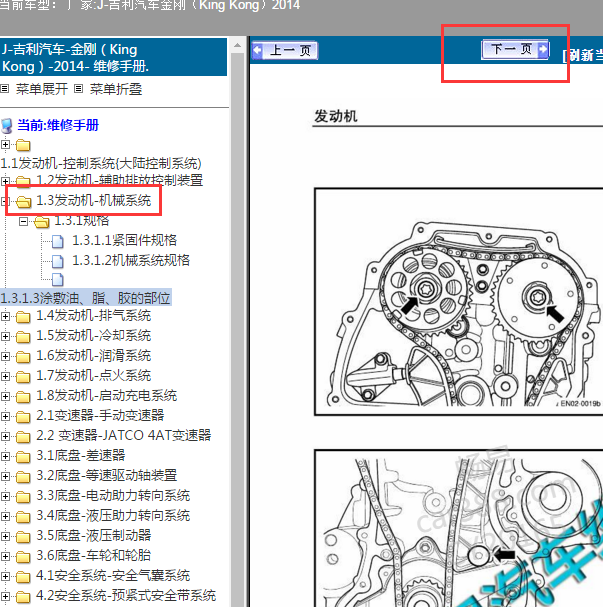This screenshot has width=603, height=607.
Task: Select 2.1变速器-手动变速器 in tree
Action: click(100, 415)
